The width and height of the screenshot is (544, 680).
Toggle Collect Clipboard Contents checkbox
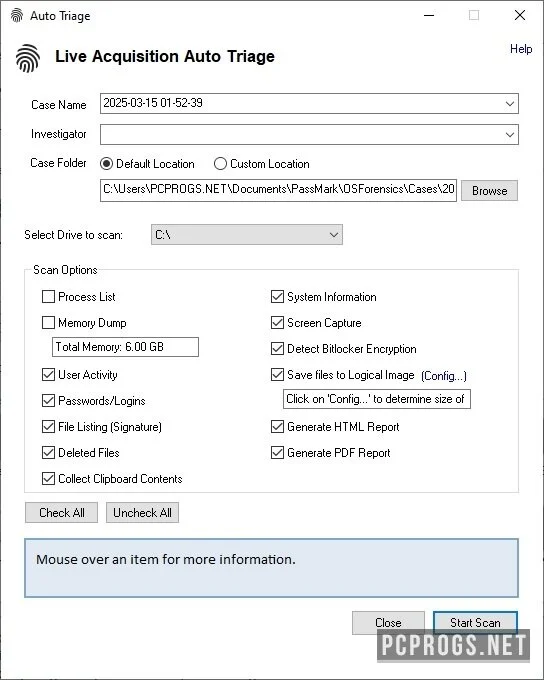(x=48, y=479)
